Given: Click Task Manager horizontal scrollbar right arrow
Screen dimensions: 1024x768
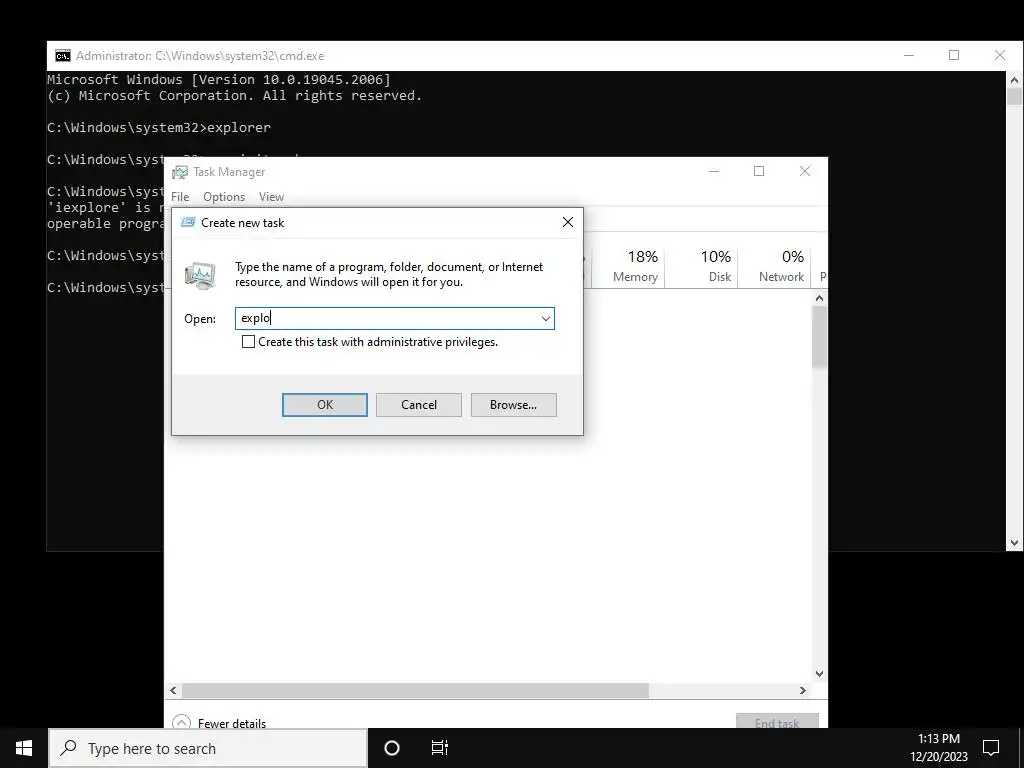Looking at the screenshot, I should click(803, 690).
